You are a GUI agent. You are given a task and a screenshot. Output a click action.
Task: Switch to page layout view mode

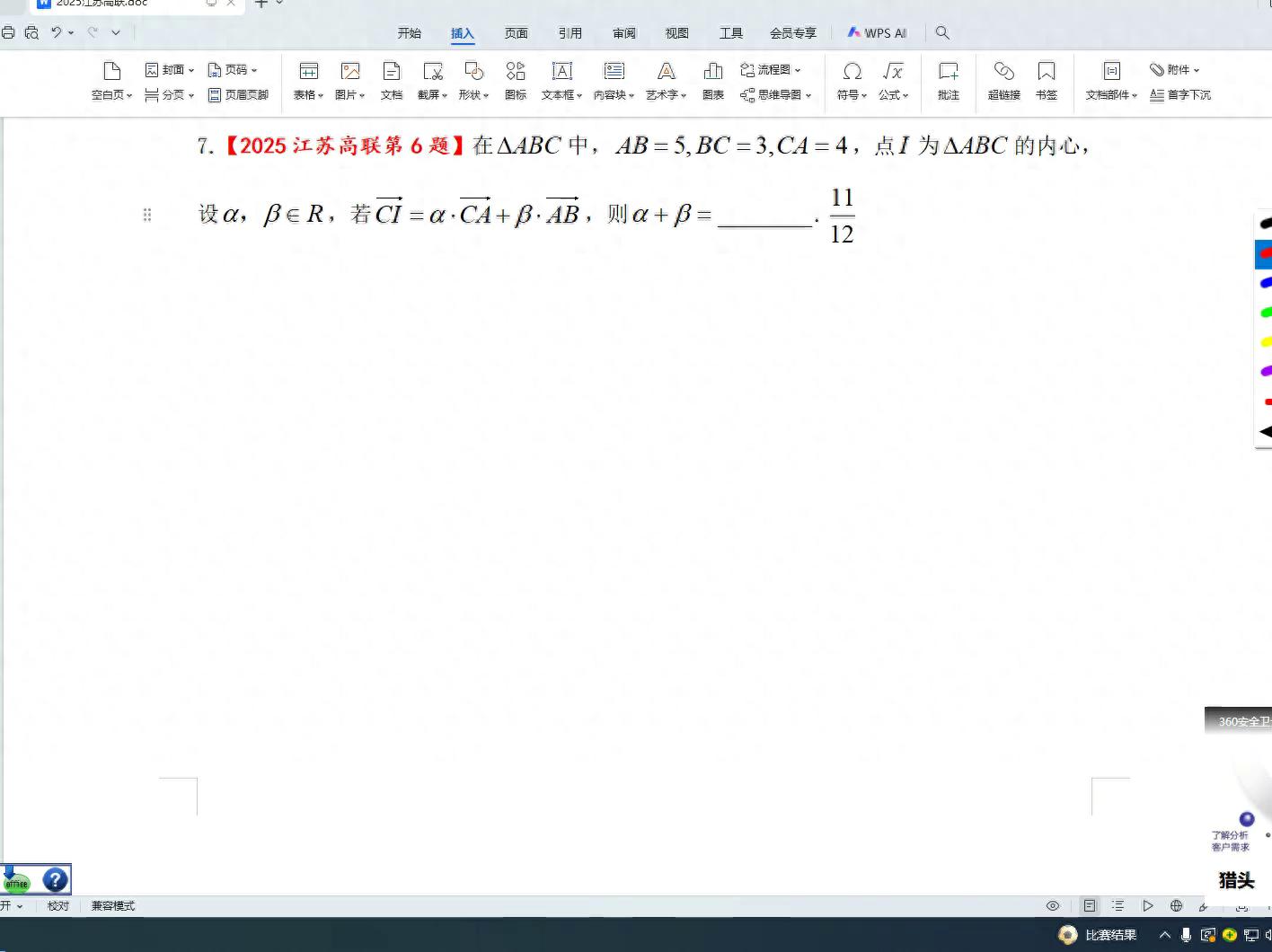1089,905
